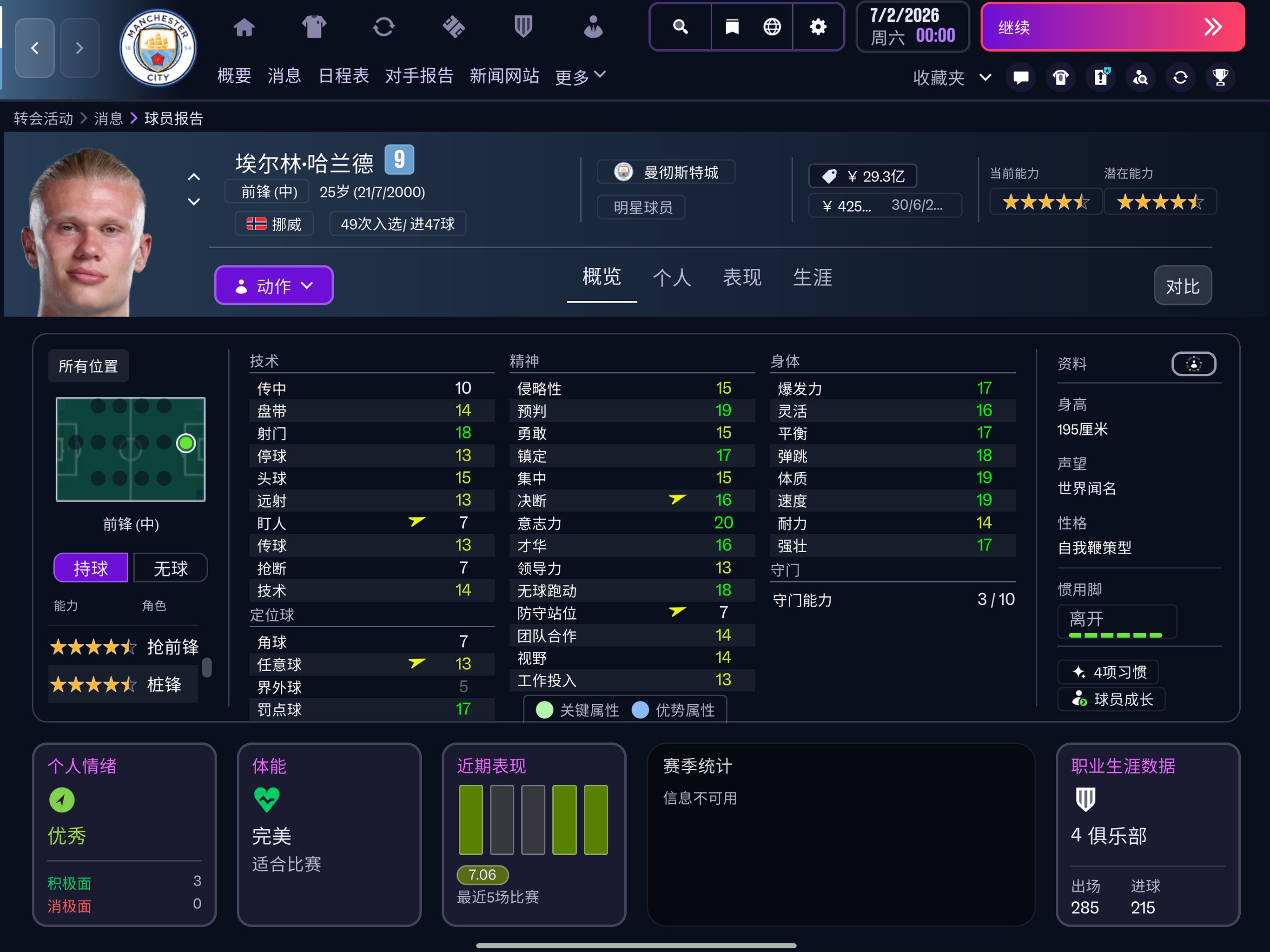Open the 曼彻斯特城 club link
1270x952 pixels.
(x=666, y=172)
